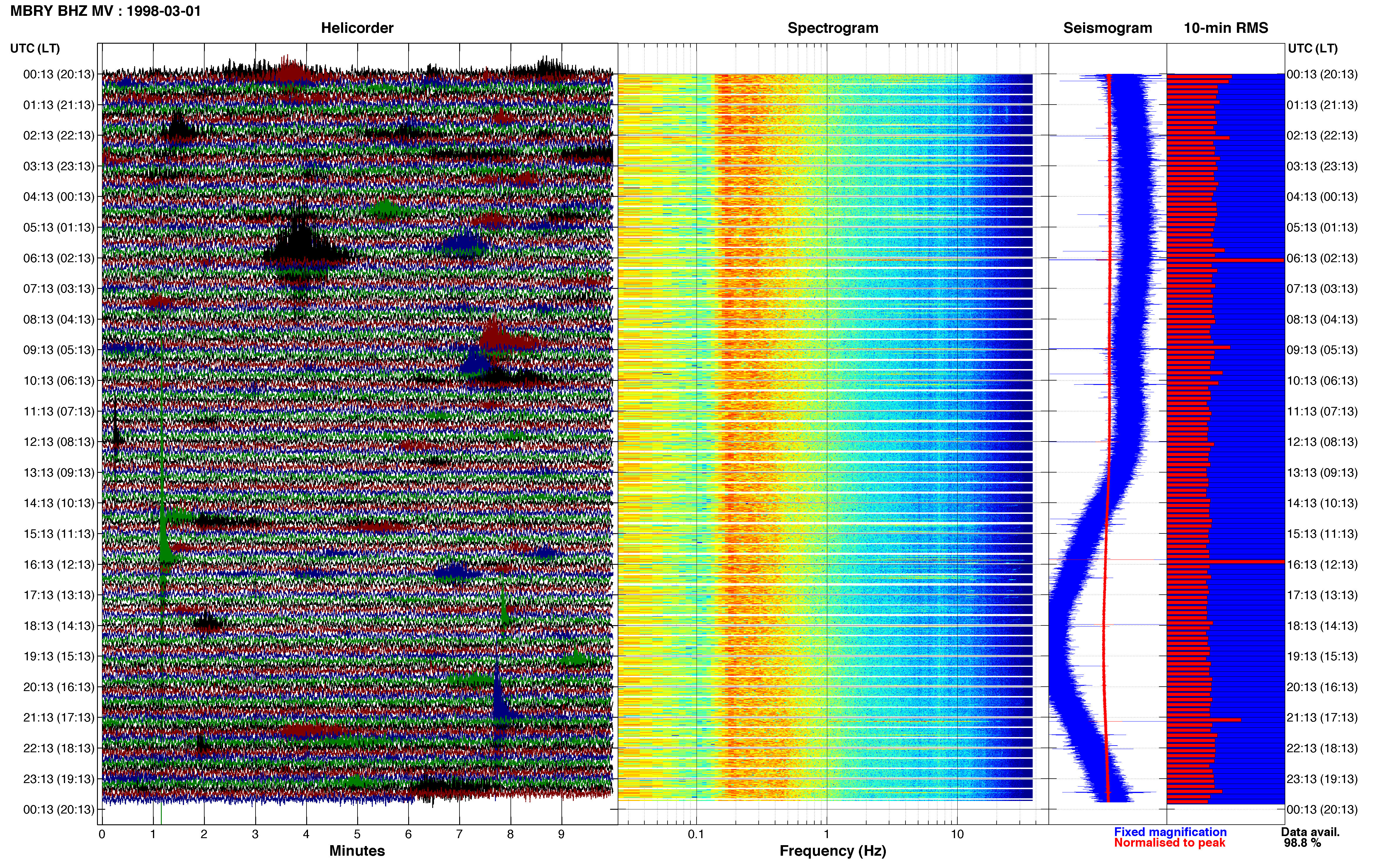Click the 'Minutes' x-axis label
1389x868 pixels.
(x=357, y=851)
